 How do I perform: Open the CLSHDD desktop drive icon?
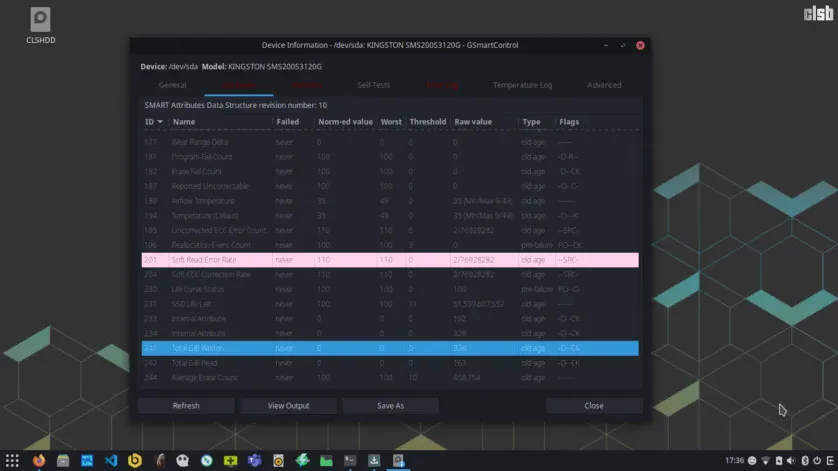click(40, 22)
